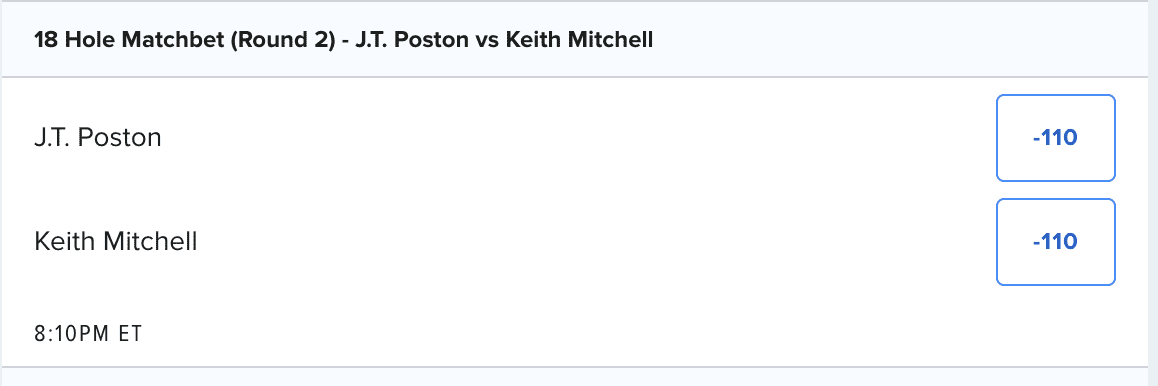Add Keith Mitchell to win to betslip
Image resolution: width=1158 pixels, height=386 pixels.
click(1055, 241)
